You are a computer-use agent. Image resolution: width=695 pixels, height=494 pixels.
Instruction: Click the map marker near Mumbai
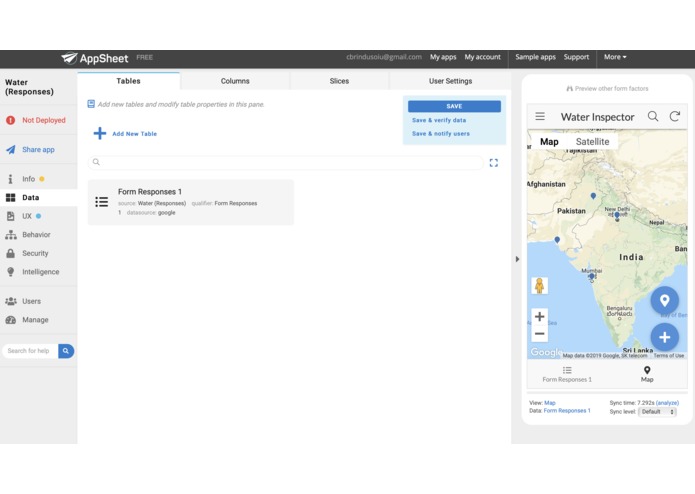pyautogui.click(x=591, y=276)
